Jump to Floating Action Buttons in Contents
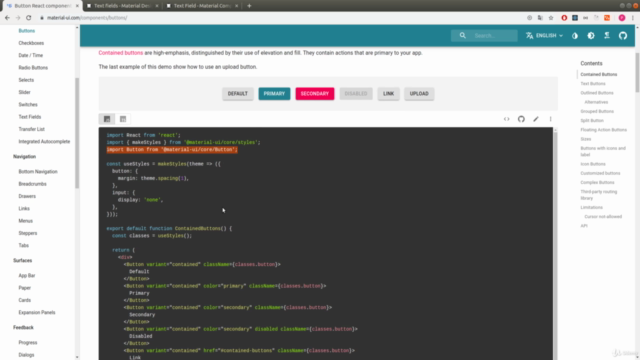 pyautogui.click(x=604, y=130)
